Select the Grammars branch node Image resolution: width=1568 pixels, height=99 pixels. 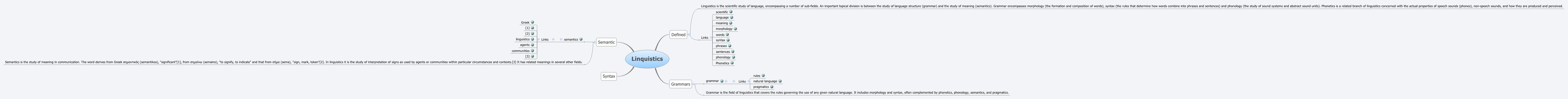click(681, 84)
